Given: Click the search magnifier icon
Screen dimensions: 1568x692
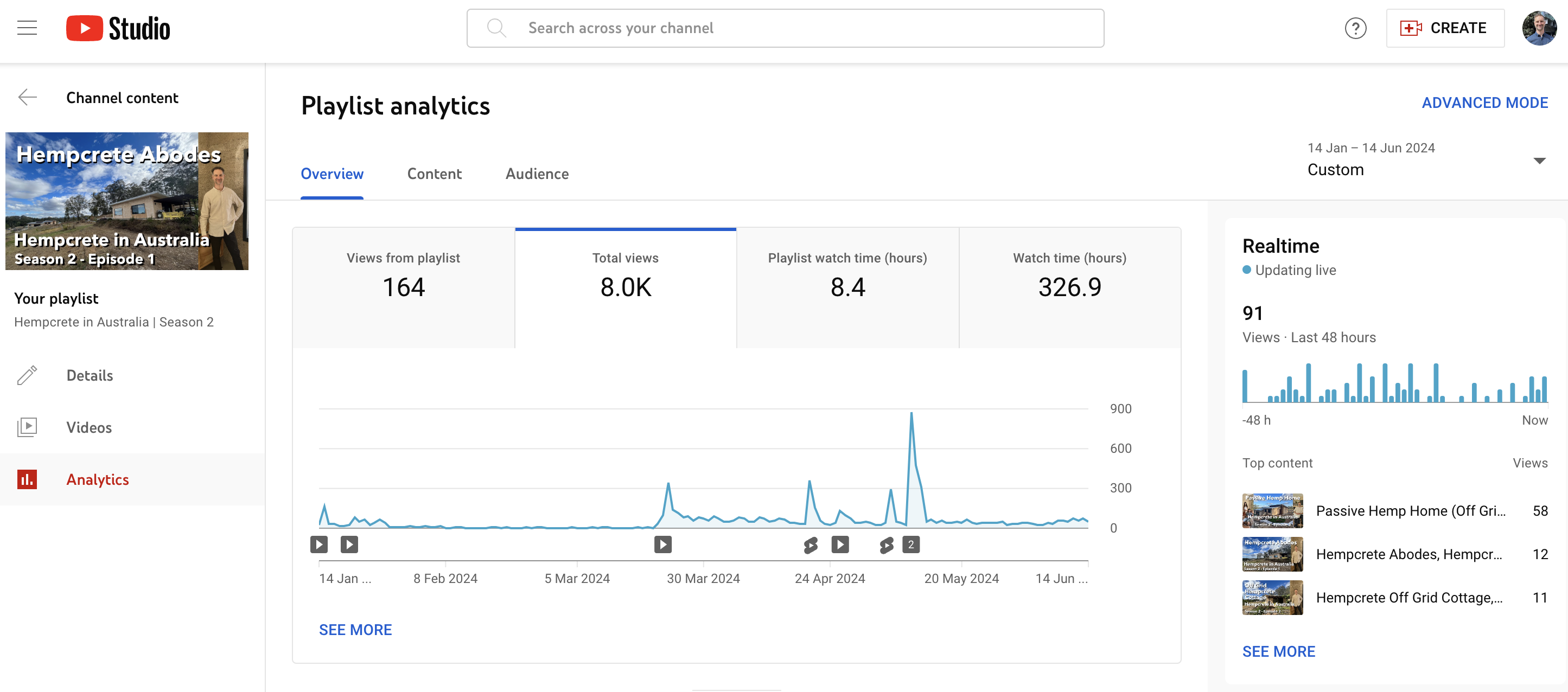Looking at the screenshot, I should (496, 28).
